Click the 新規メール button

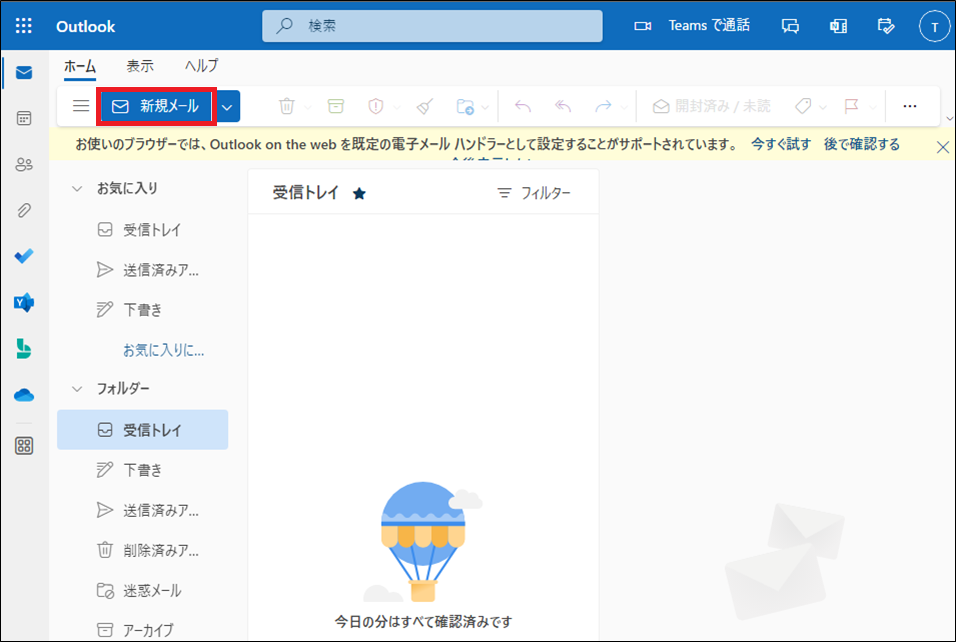pos(156,107)
